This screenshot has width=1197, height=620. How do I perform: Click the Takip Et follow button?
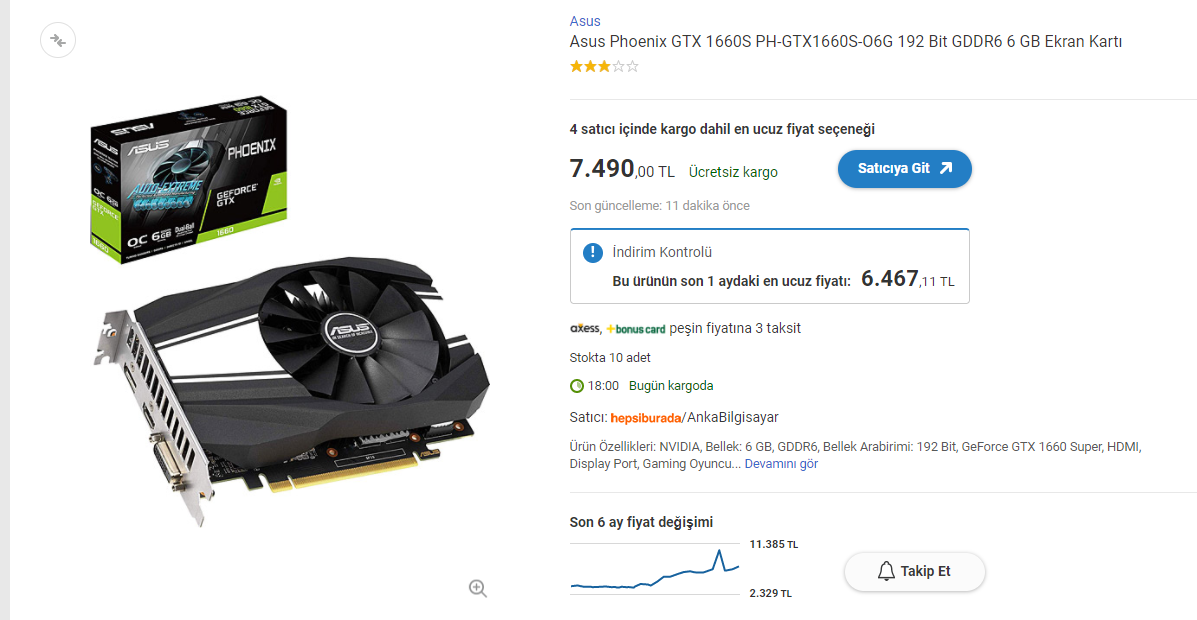[915, 571]
